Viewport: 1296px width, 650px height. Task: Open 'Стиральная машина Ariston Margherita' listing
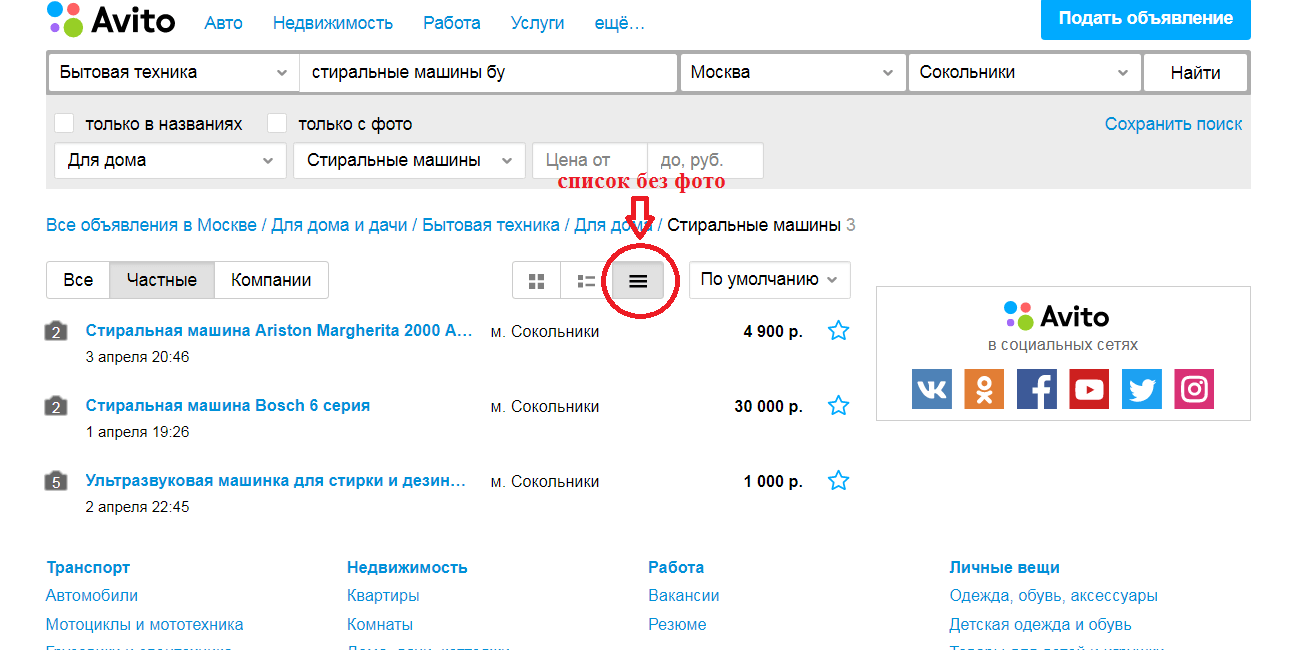[x=279, y=331]
